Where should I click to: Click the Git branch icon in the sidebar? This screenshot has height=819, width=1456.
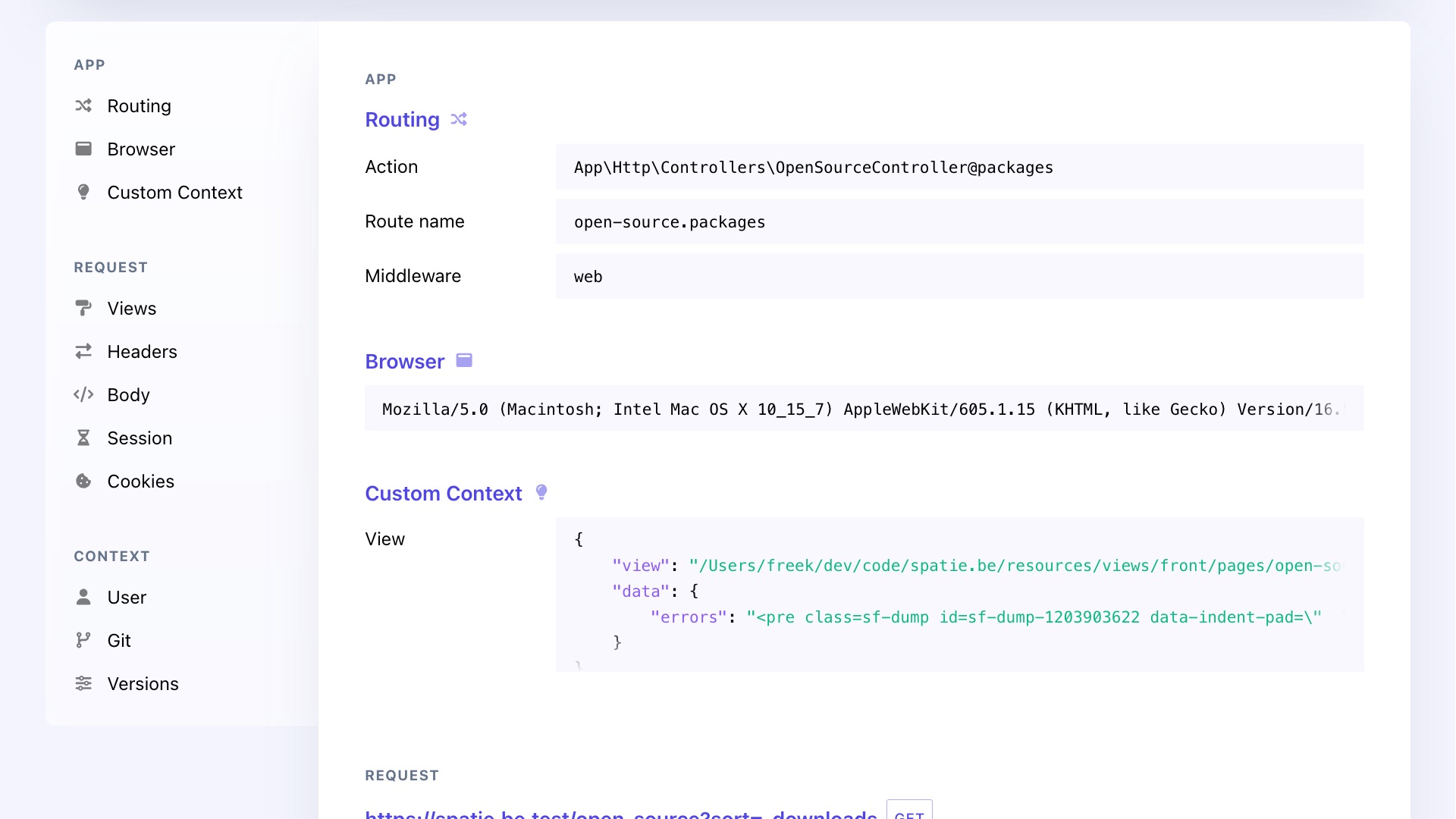[84, 640]
